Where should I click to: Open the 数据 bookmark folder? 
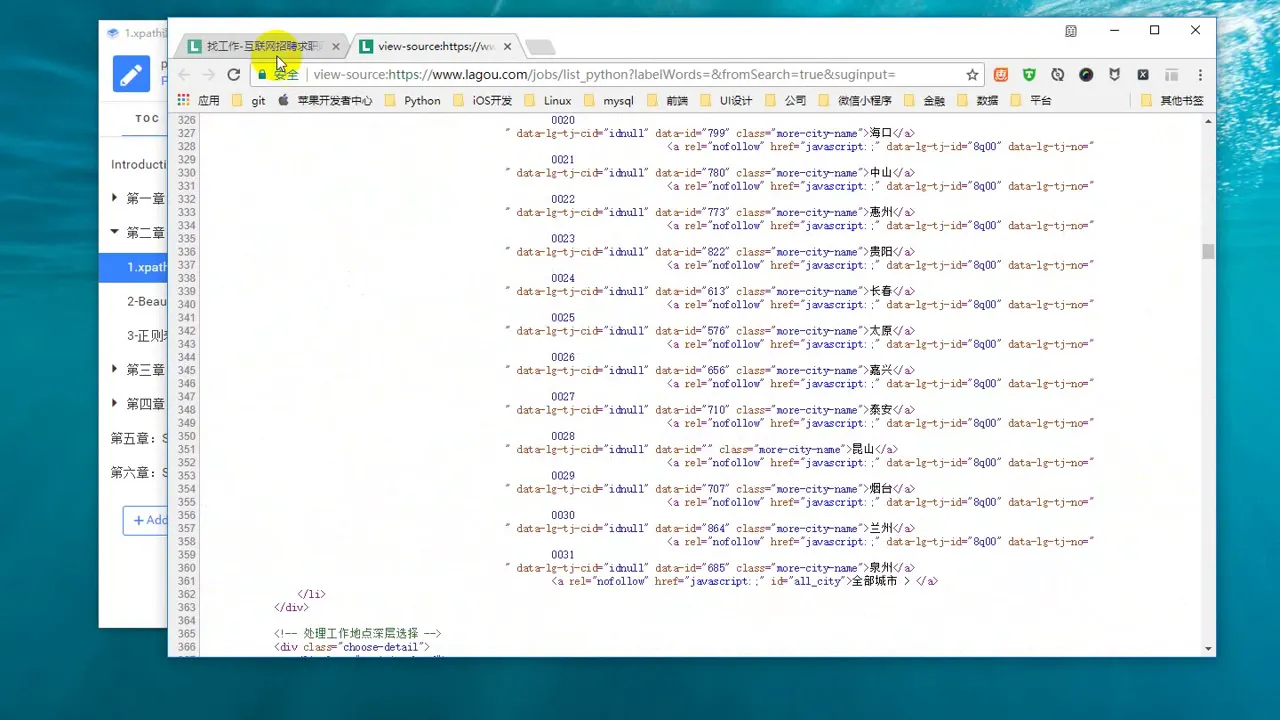(977, 101)
